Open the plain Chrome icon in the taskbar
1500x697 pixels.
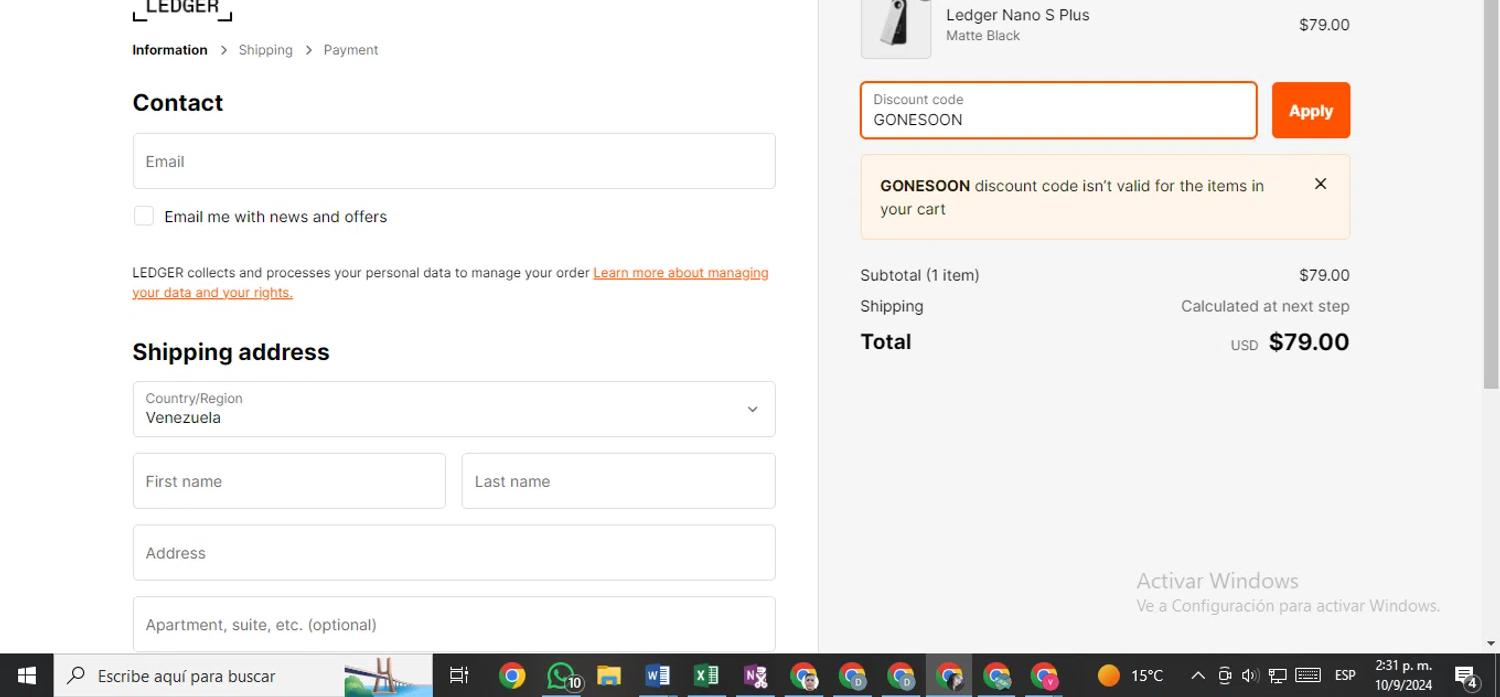[x=512, y=676]
